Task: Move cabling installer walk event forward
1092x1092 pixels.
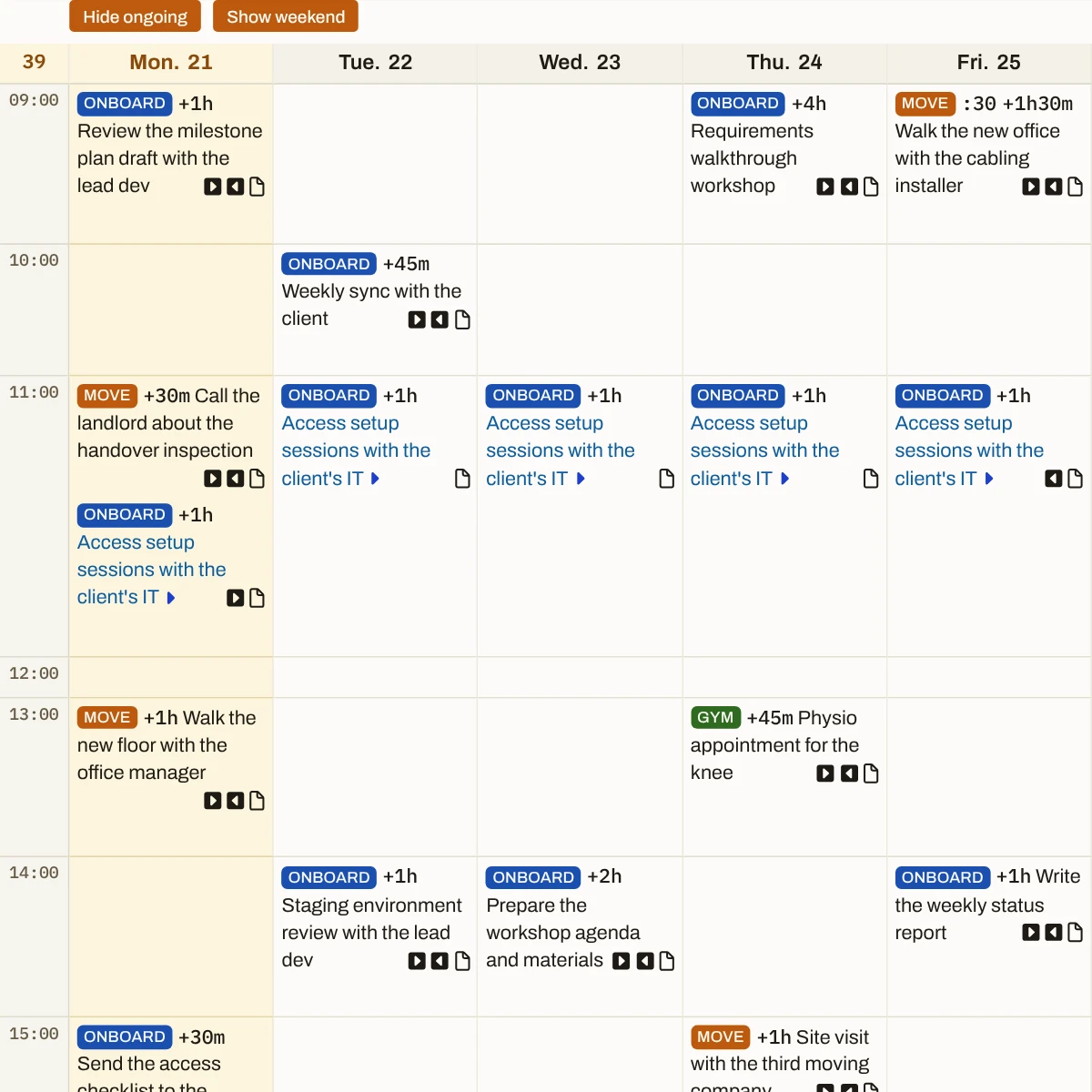Action: click(x=1031, y=187)
